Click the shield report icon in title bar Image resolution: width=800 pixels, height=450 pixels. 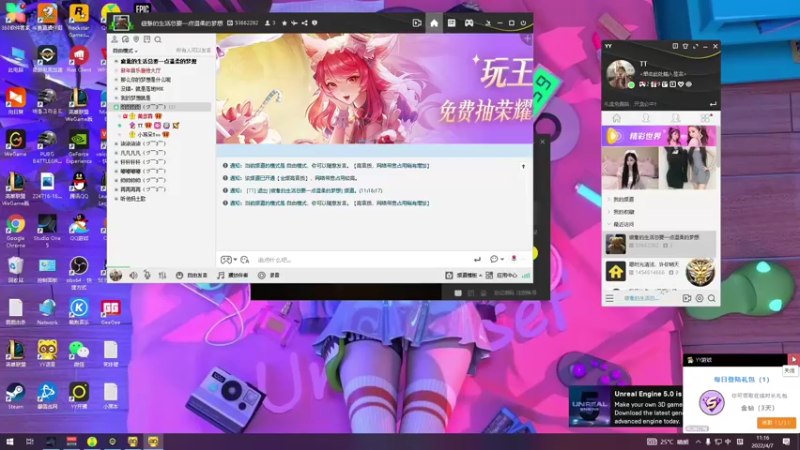tap(315, 23)
